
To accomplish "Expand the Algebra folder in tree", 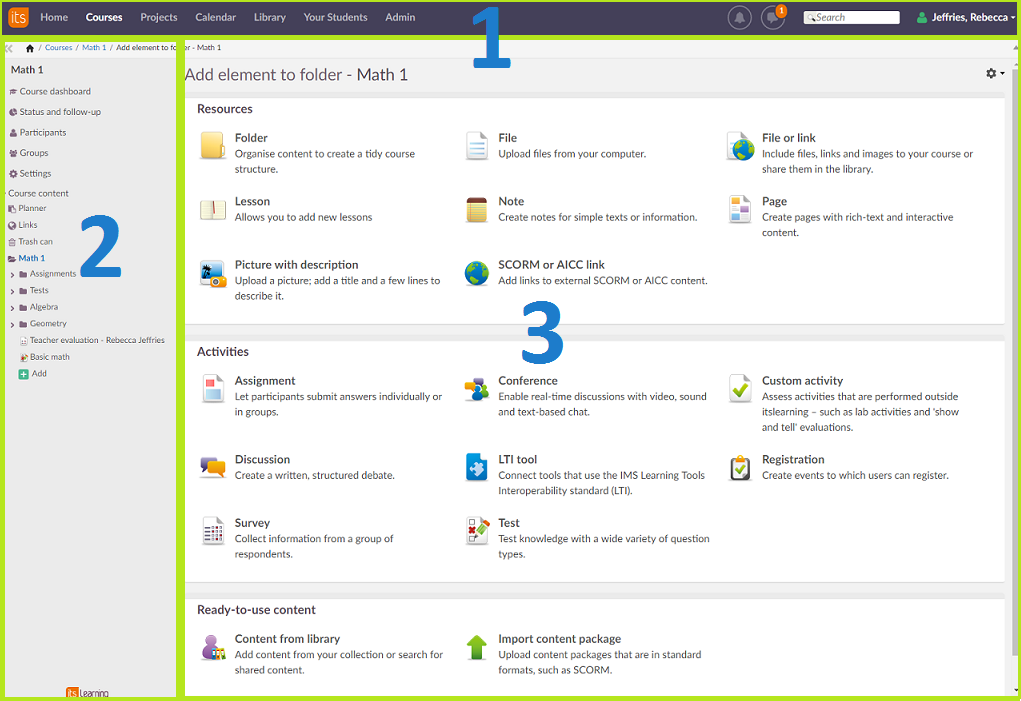I will (x=12, y=308).
